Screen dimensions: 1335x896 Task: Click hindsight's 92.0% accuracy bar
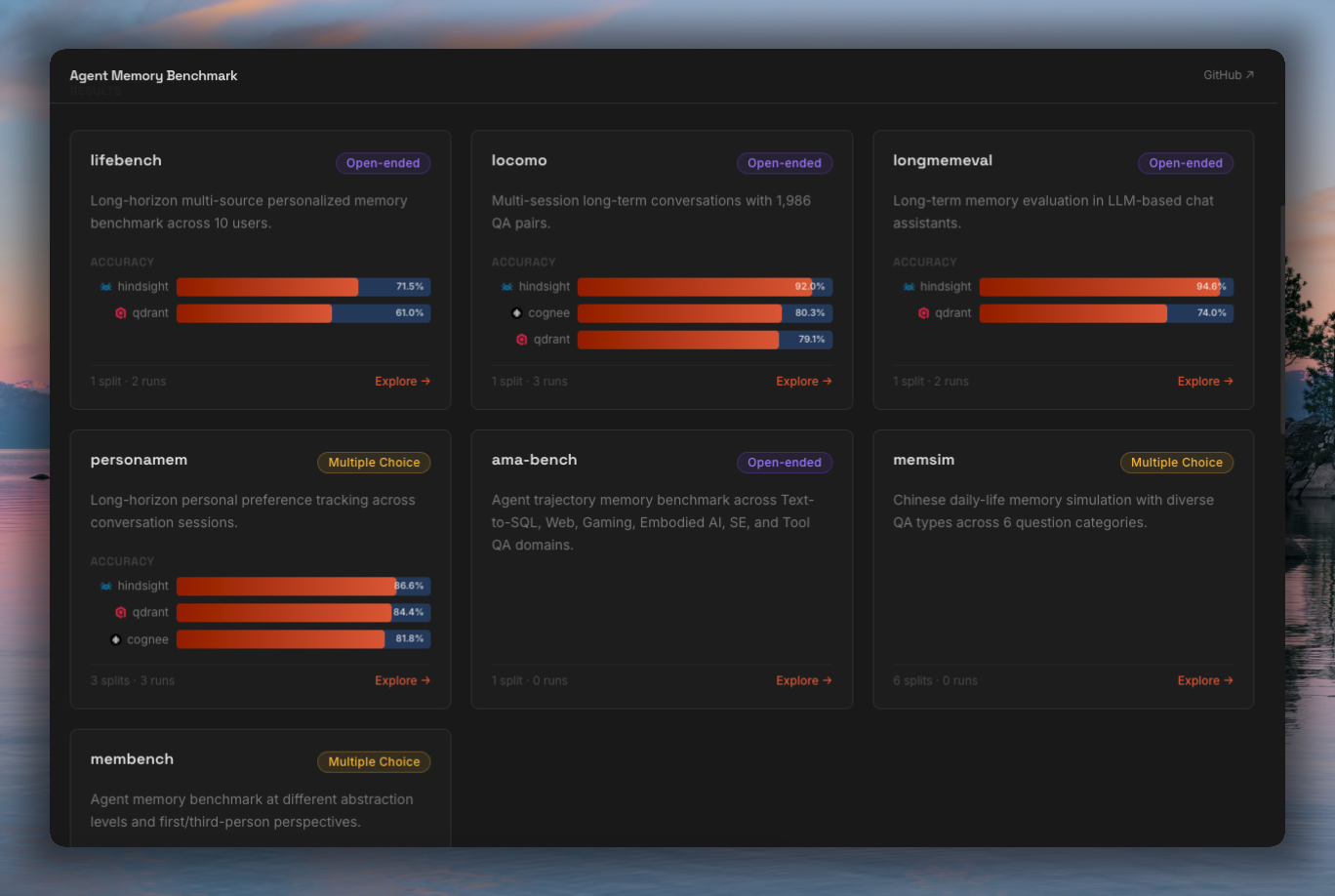coord(705,286)
